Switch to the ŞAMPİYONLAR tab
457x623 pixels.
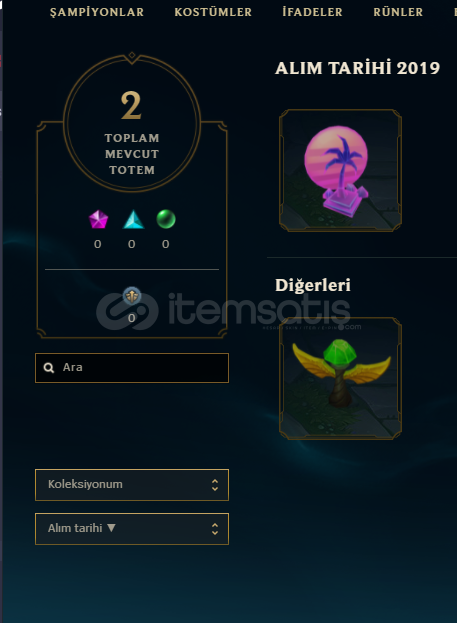click(97, 12)
